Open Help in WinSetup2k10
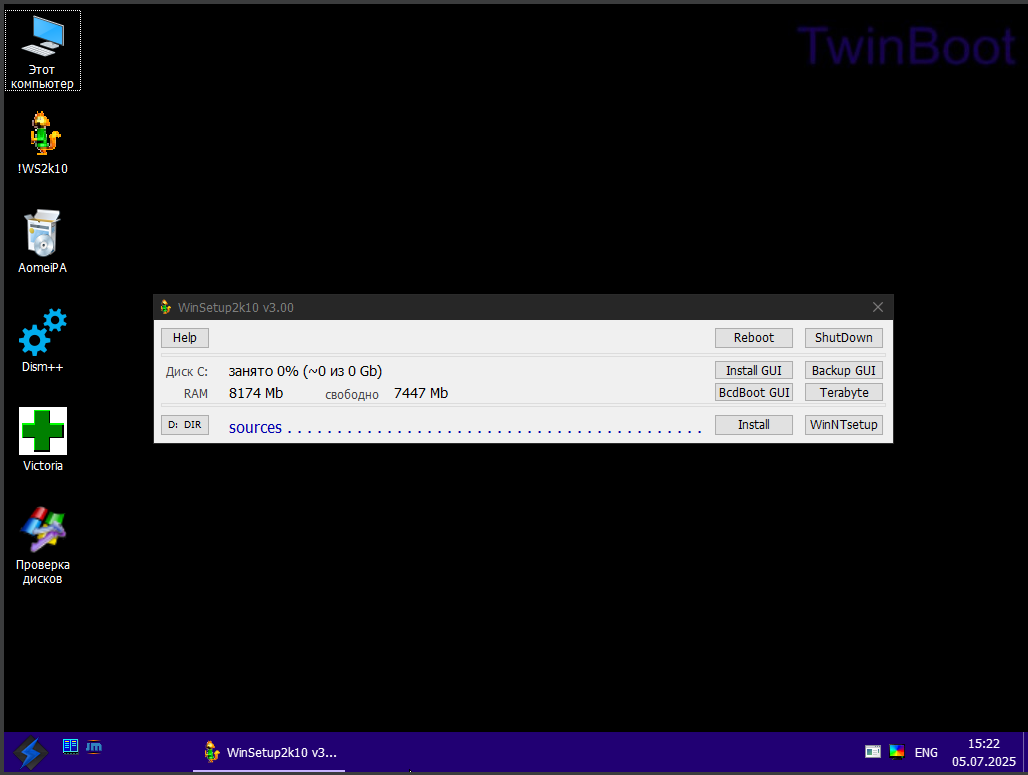The width and height of the screenshot is (1028, 775). 185,338
